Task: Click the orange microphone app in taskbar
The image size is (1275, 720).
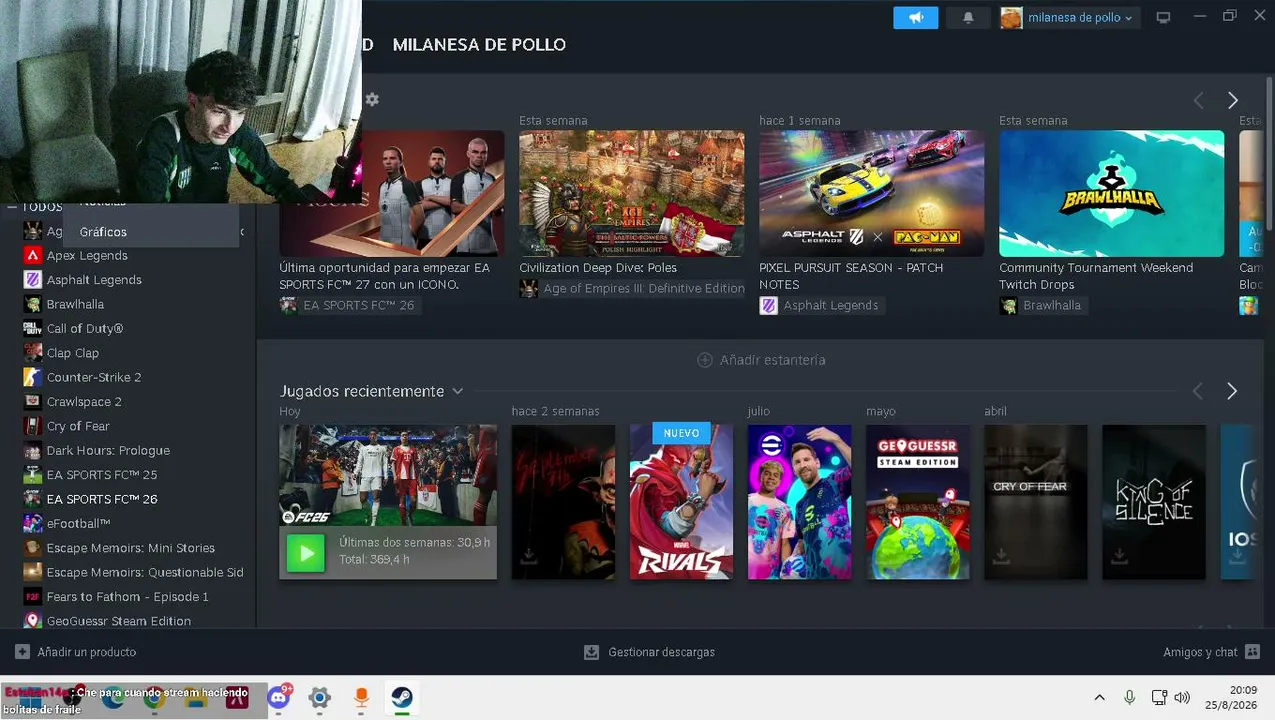Action: pos(361,698)
